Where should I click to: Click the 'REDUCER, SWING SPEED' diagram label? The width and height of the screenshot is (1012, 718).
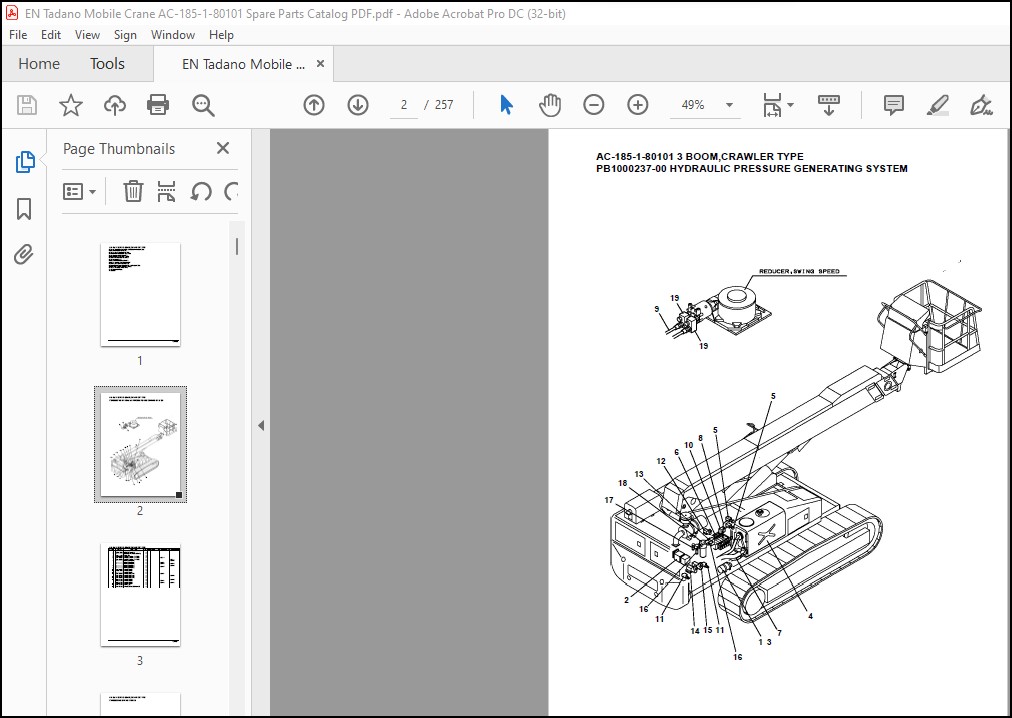point(799,271)
